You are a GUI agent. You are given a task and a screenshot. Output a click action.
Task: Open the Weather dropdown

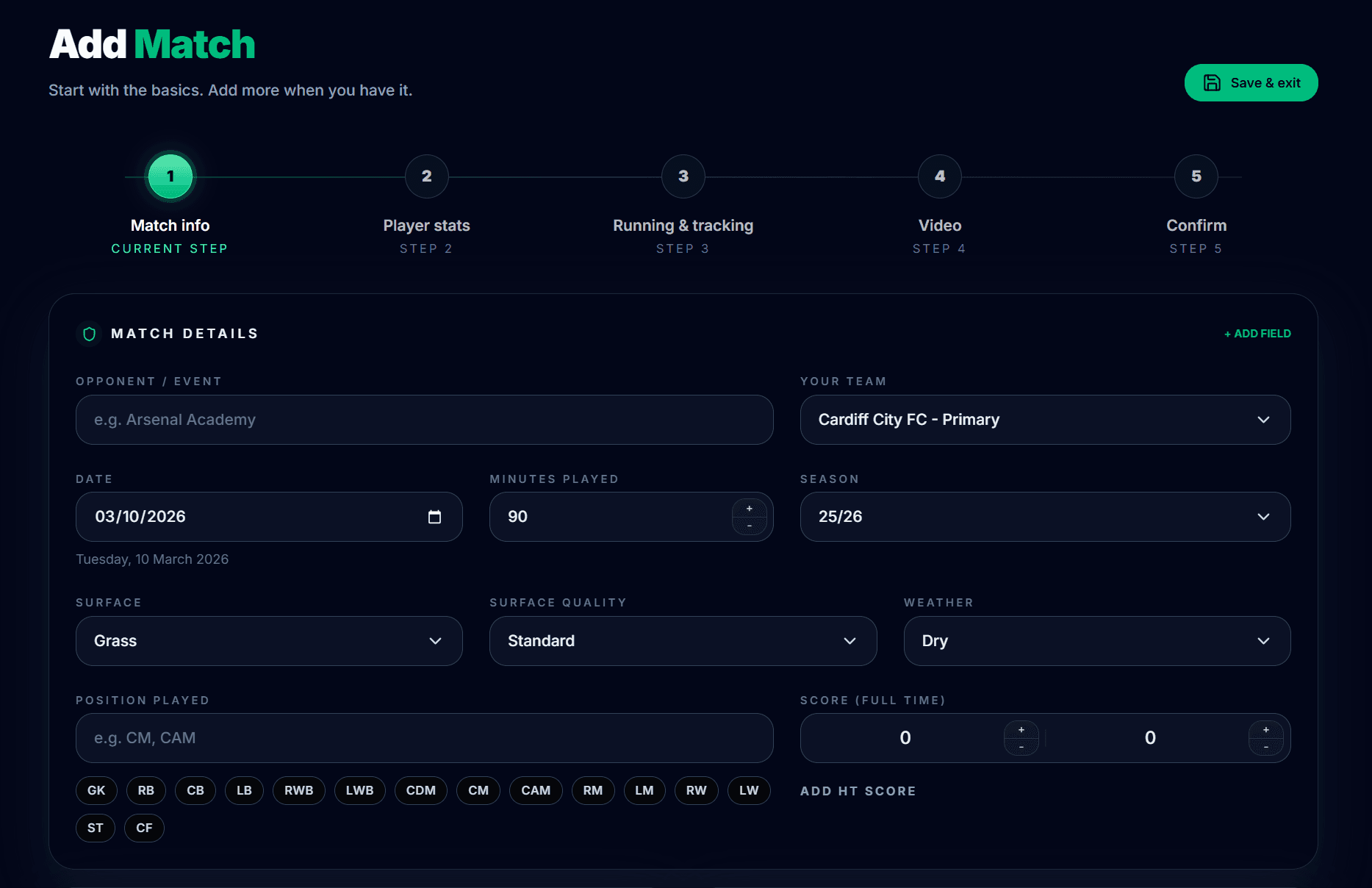pyautogui.click(x=1096, y=641)
